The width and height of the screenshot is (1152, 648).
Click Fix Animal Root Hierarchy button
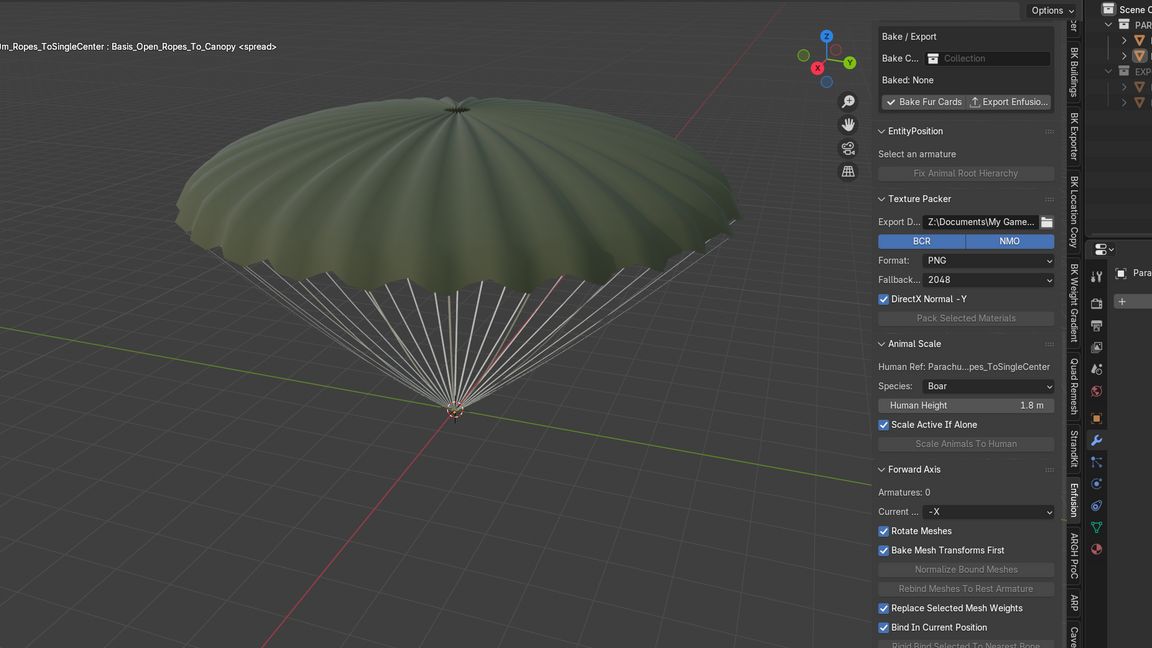pos(966,173)
